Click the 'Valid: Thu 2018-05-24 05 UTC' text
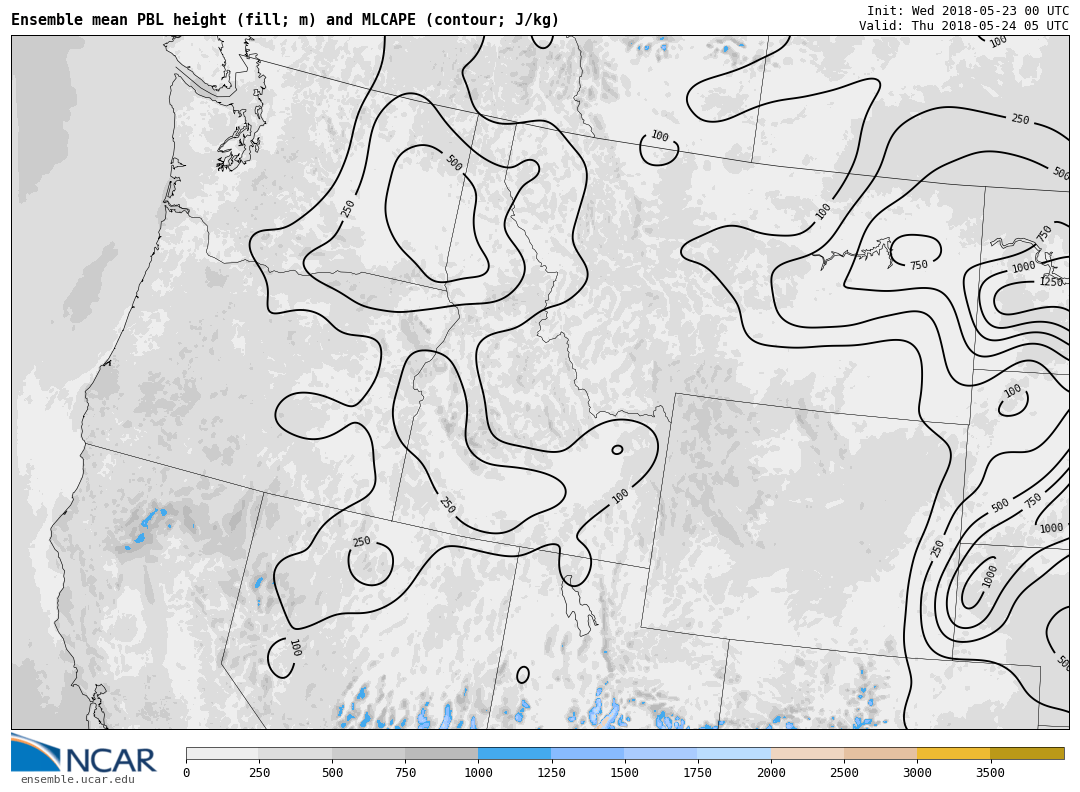Image resolution: width=1080 pixels, height=792 pixels. point(964,25)
